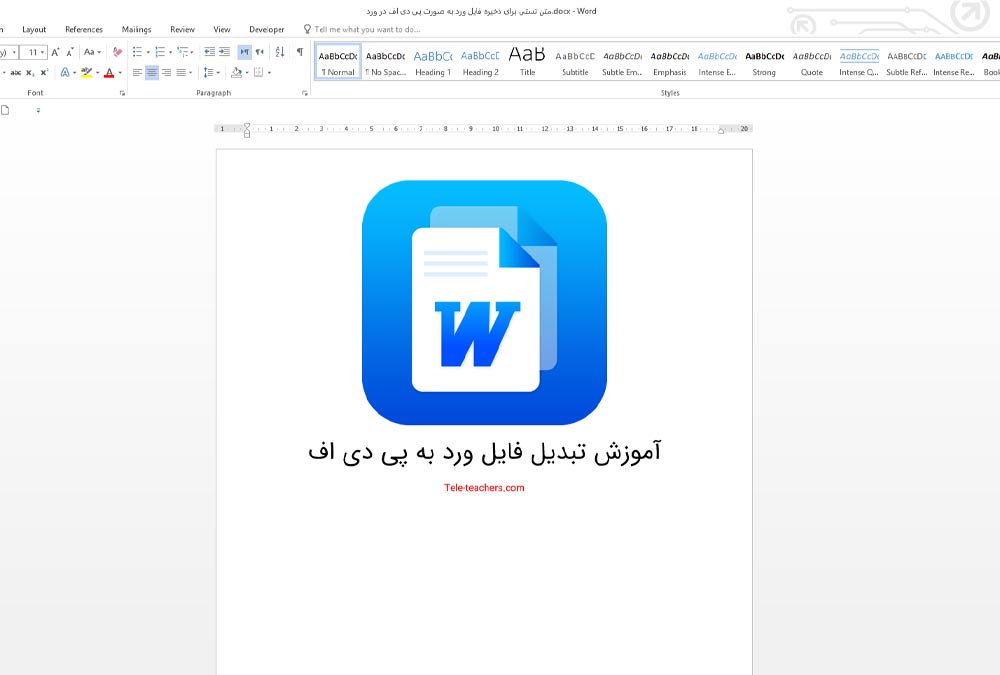The width and height of the screenshot is (1000, 675).
Task: Toggle show paragraph marks
Action: pos(300,52)
